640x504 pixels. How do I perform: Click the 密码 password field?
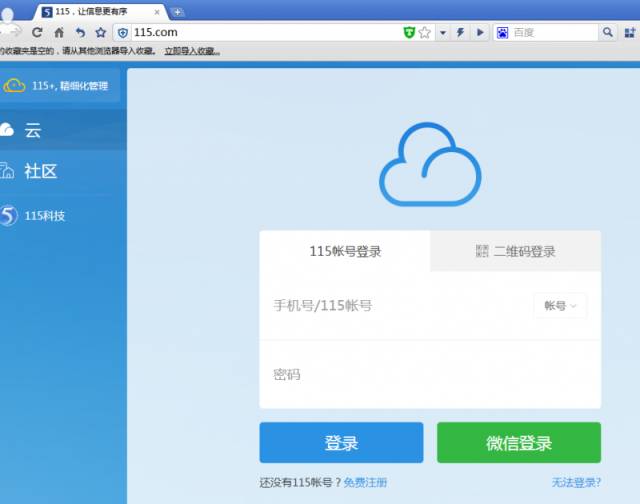430,374
